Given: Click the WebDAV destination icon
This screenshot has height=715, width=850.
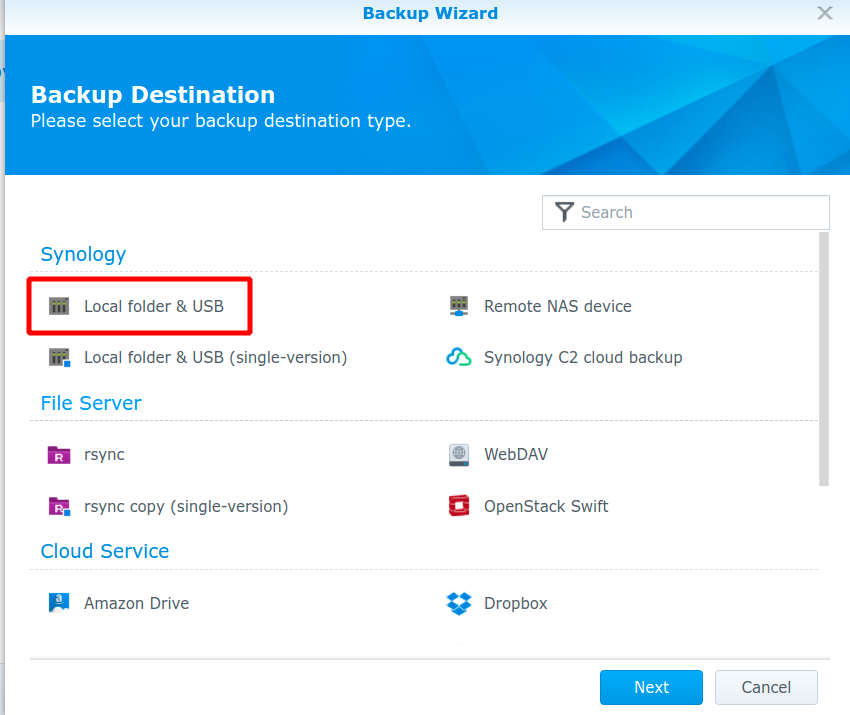Looking at the screenshot, I should pos(458,454).
